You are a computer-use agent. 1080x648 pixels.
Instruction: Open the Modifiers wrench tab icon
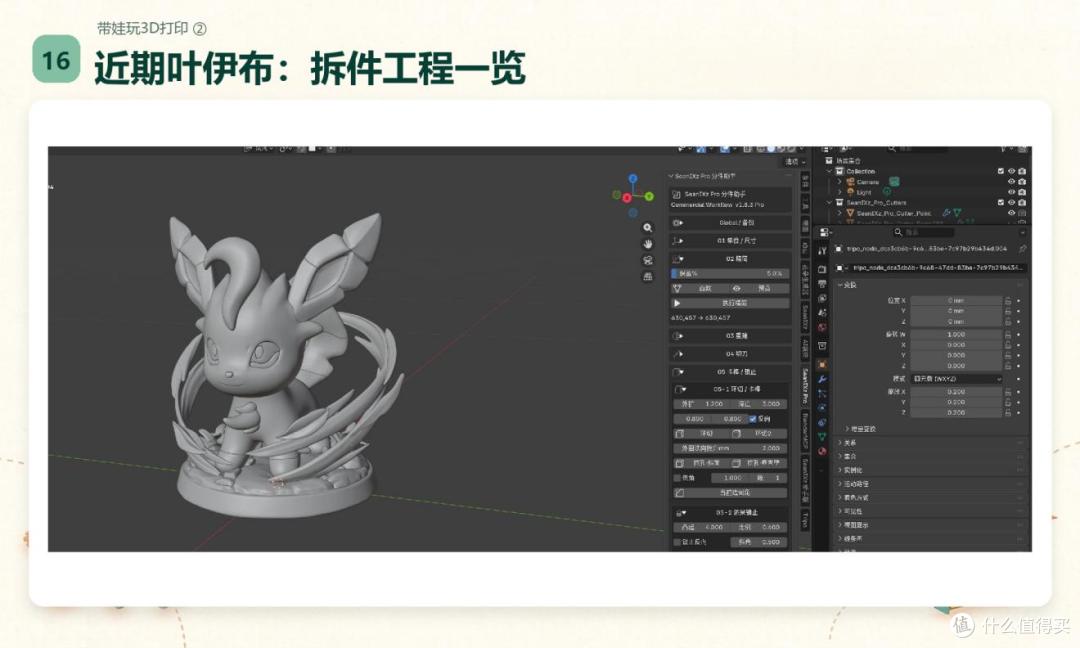coord(822,379)
